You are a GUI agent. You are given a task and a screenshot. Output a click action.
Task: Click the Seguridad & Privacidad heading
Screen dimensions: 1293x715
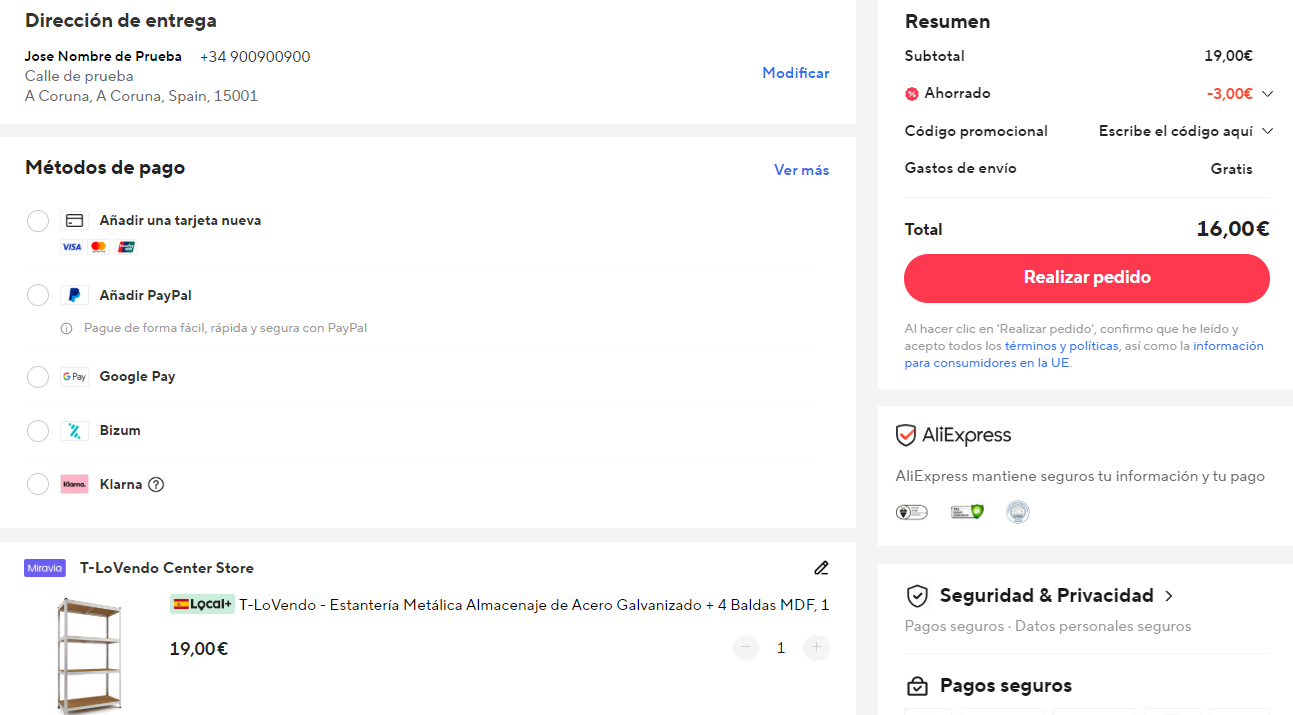[1047, 596]
